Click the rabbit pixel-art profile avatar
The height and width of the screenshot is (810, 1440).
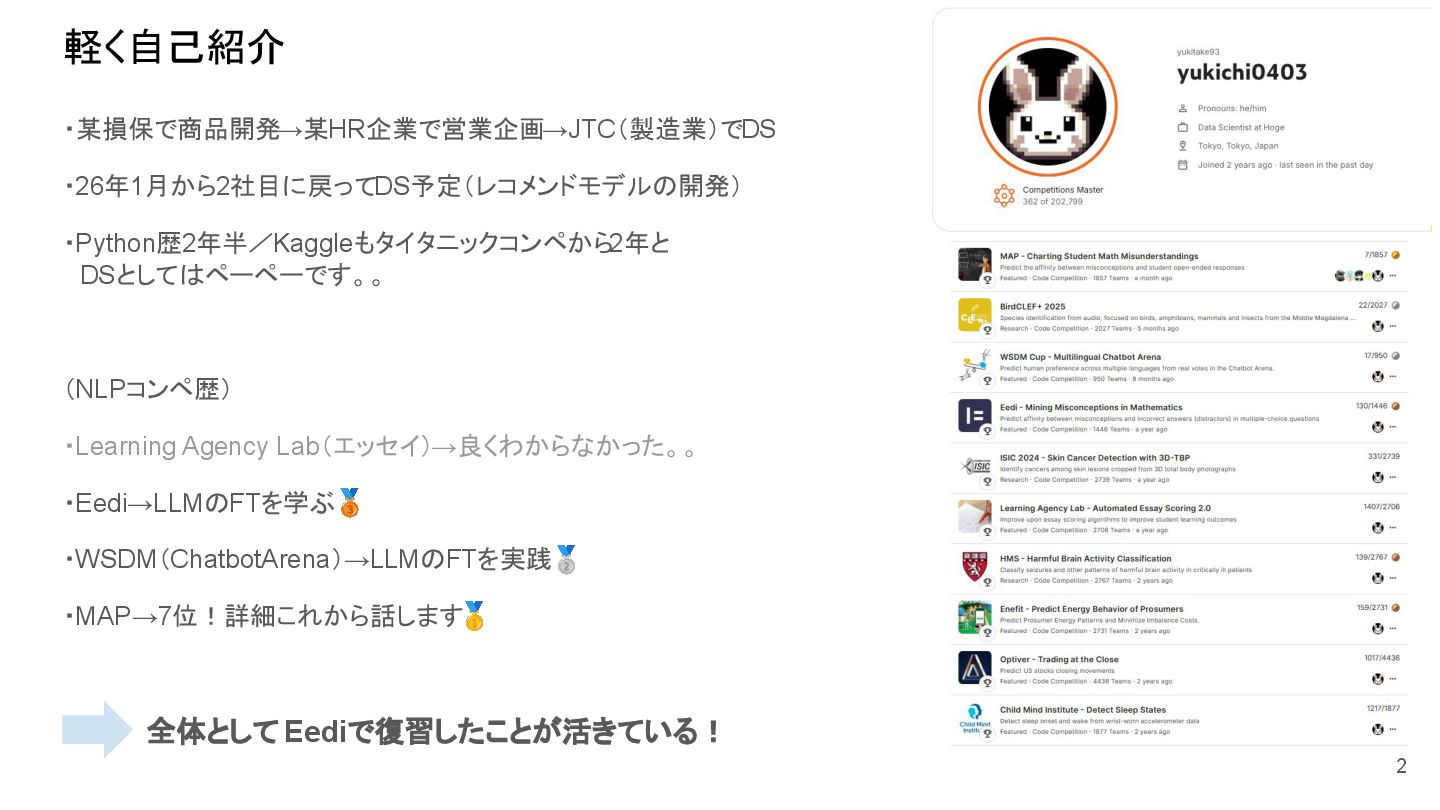point(1047,107)
